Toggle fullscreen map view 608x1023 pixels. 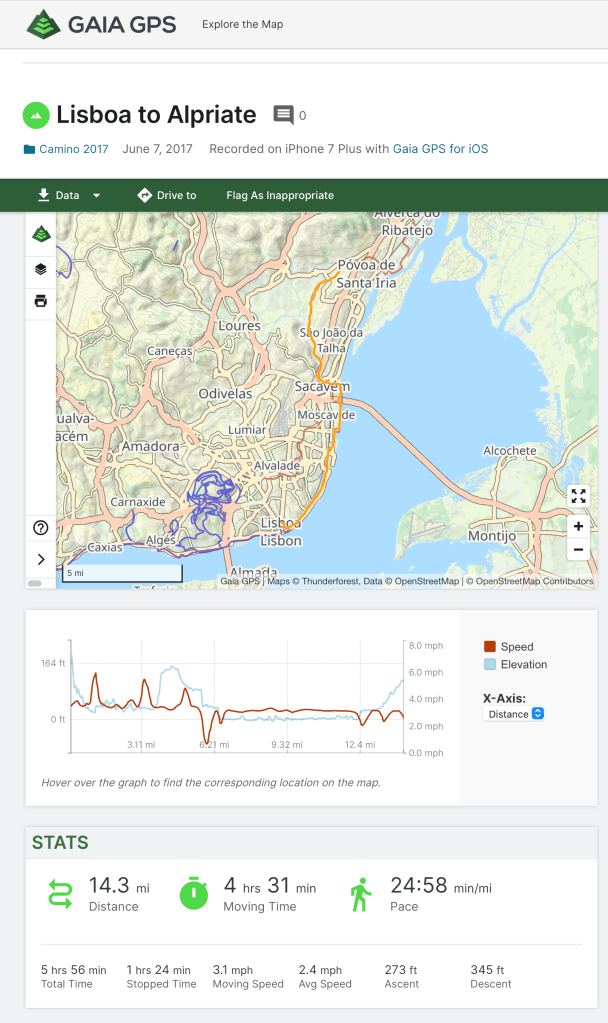[578, 496]
